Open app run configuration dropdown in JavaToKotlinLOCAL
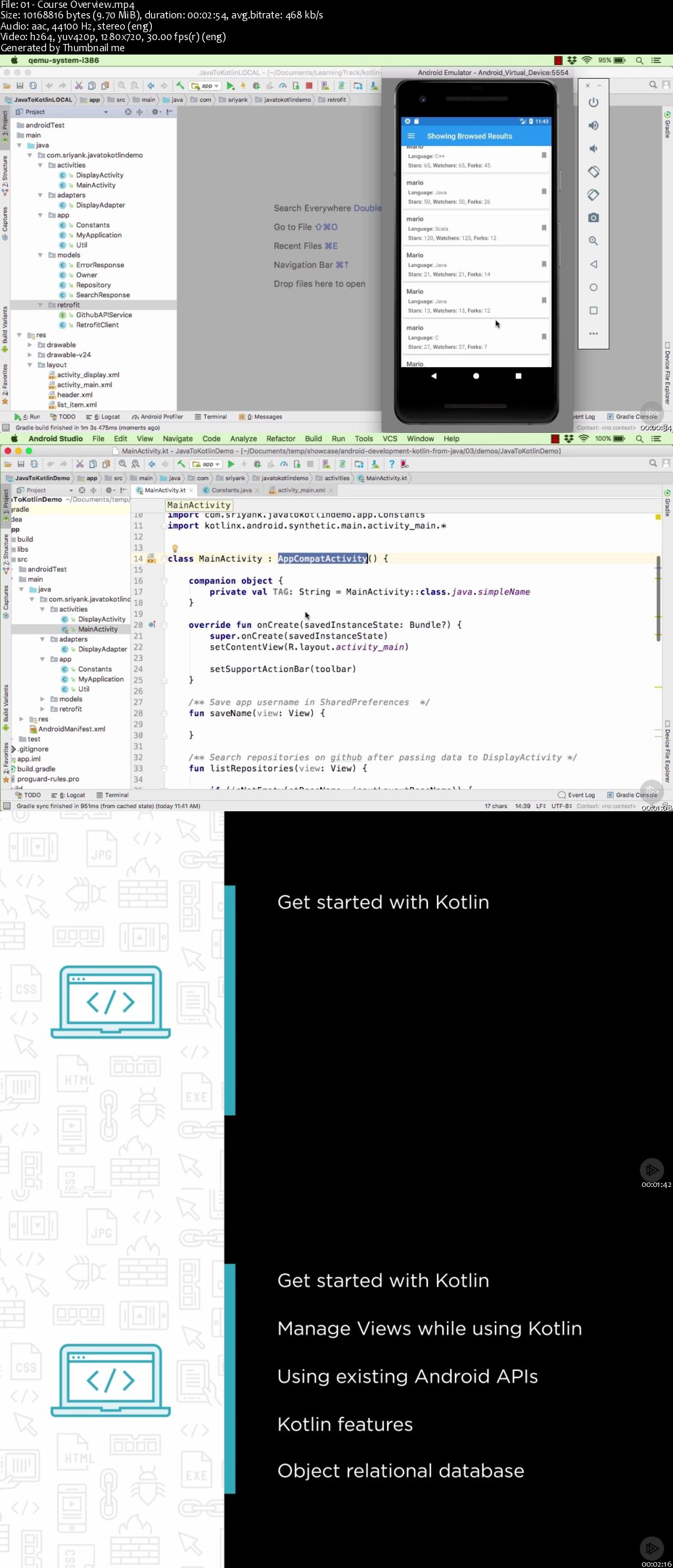This screenshot has height=1568, width=673. coord(205,86)
